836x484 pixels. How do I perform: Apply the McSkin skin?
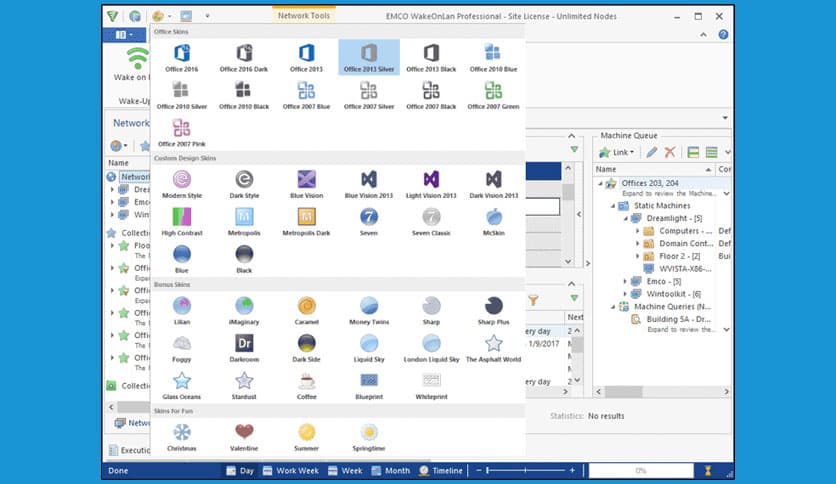coord(493,222)
